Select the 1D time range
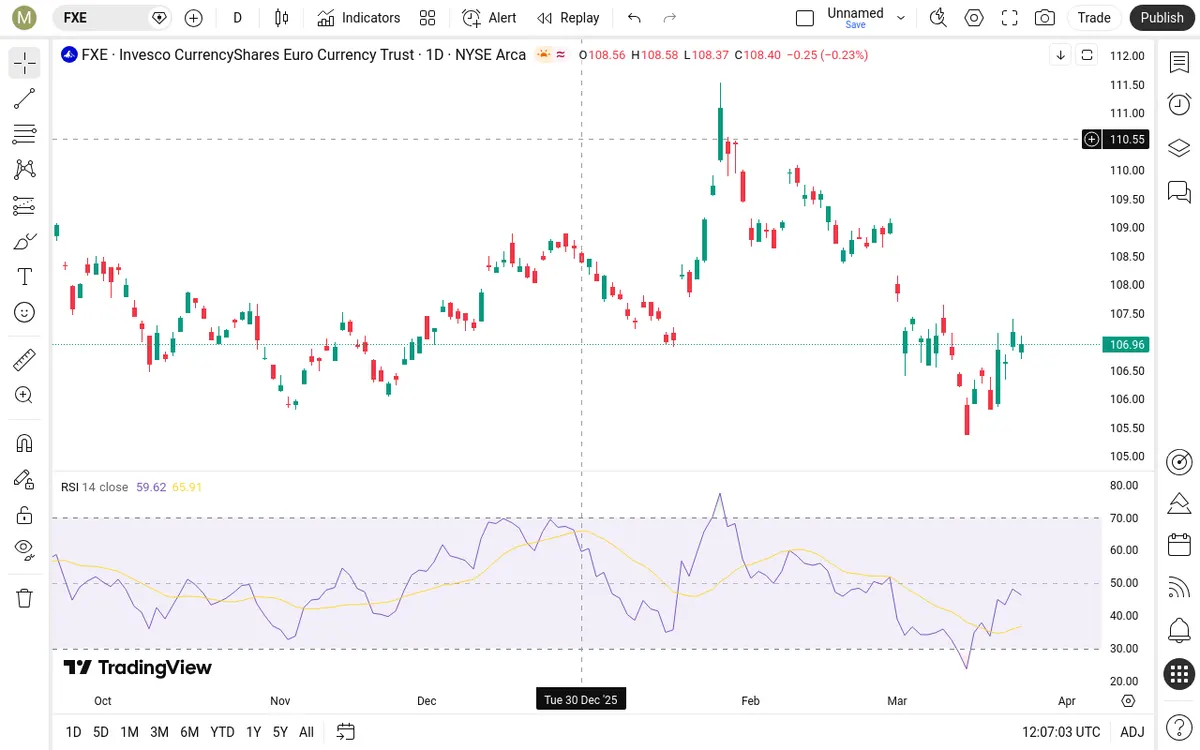The width and height of the screenshot is (1200, 750). point(73,732)
